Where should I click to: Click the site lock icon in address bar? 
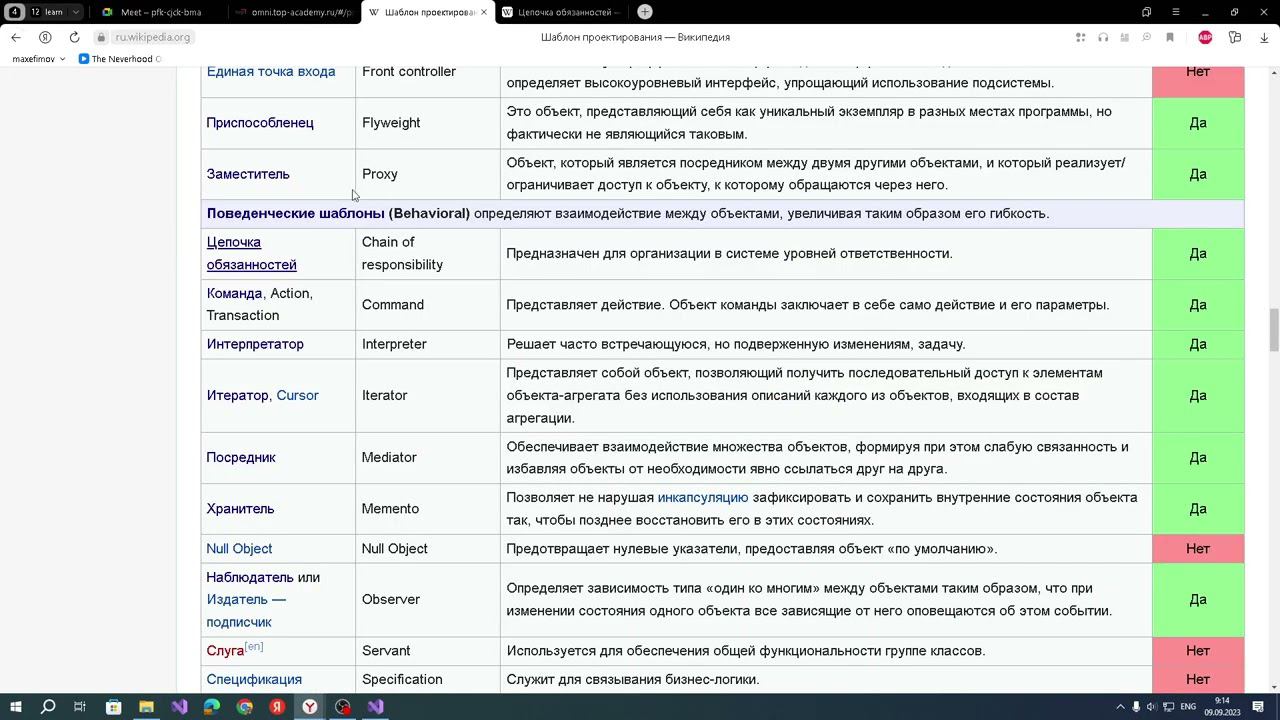[x=100, y=37]
